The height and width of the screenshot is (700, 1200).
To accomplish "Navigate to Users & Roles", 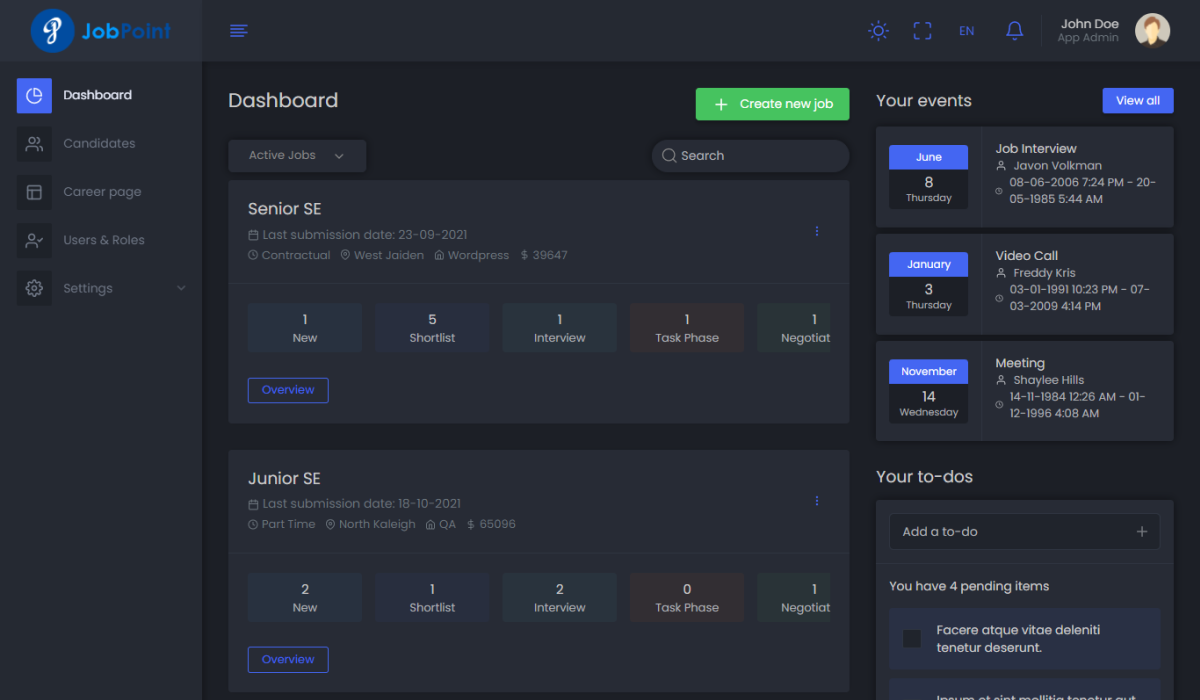I will coord(104,240).
